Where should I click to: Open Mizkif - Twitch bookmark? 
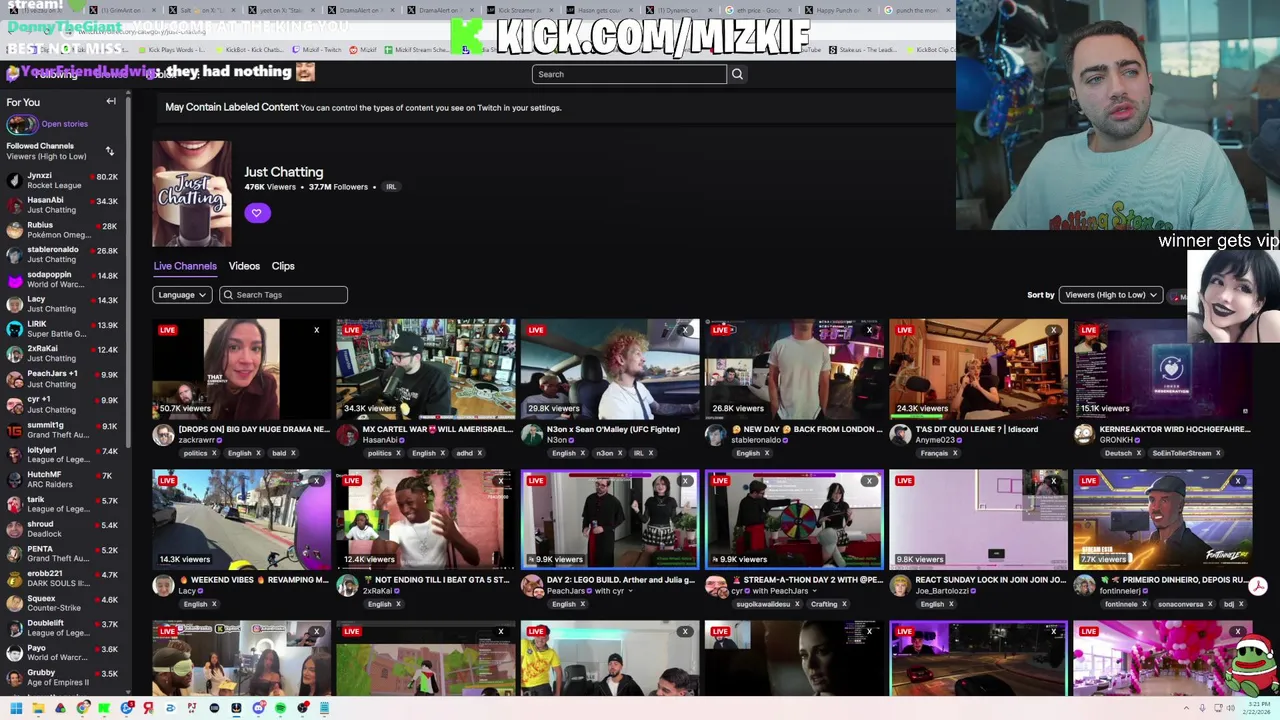[x=317, y=50]
